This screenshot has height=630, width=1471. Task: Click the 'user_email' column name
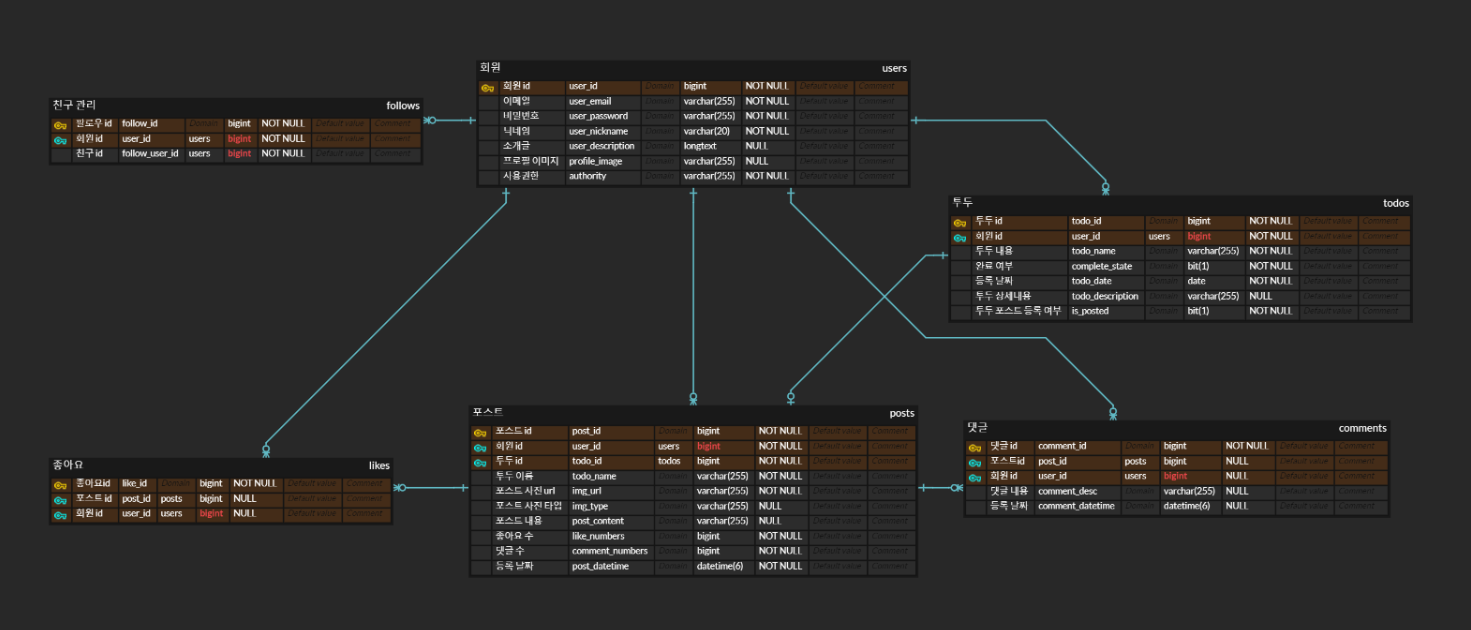click(590, 101)
